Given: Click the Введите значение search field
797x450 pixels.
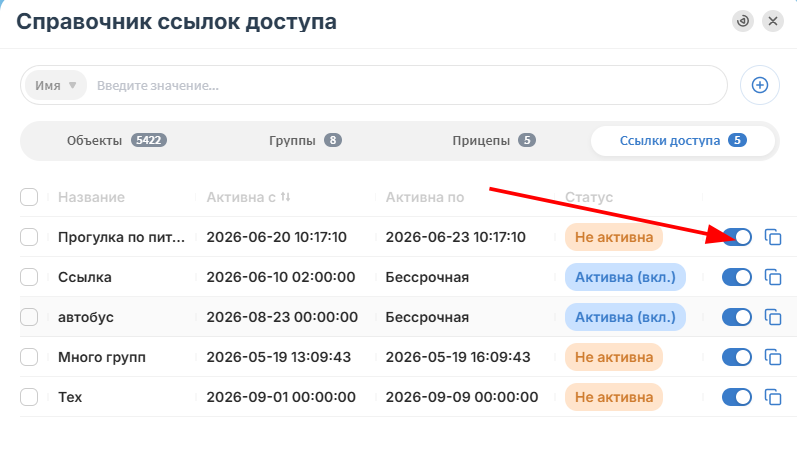Looking at the screenshot, I should 407,85.
